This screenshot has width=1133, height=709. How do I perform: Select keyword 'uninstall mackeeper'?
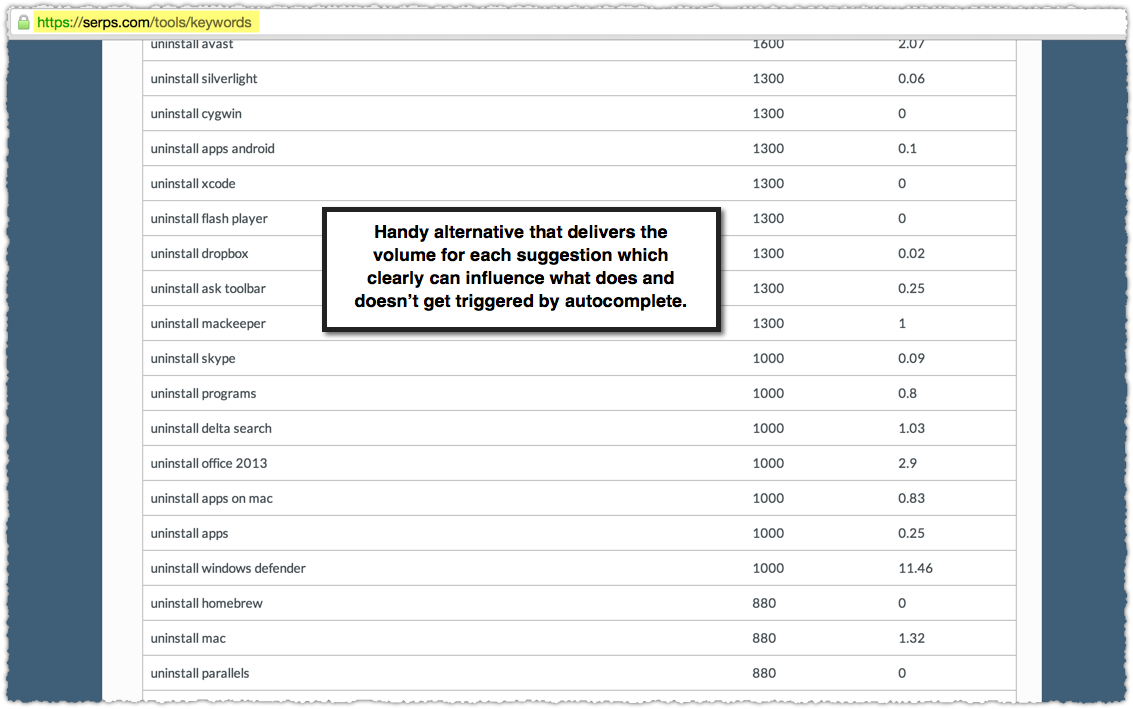(208, 324)
